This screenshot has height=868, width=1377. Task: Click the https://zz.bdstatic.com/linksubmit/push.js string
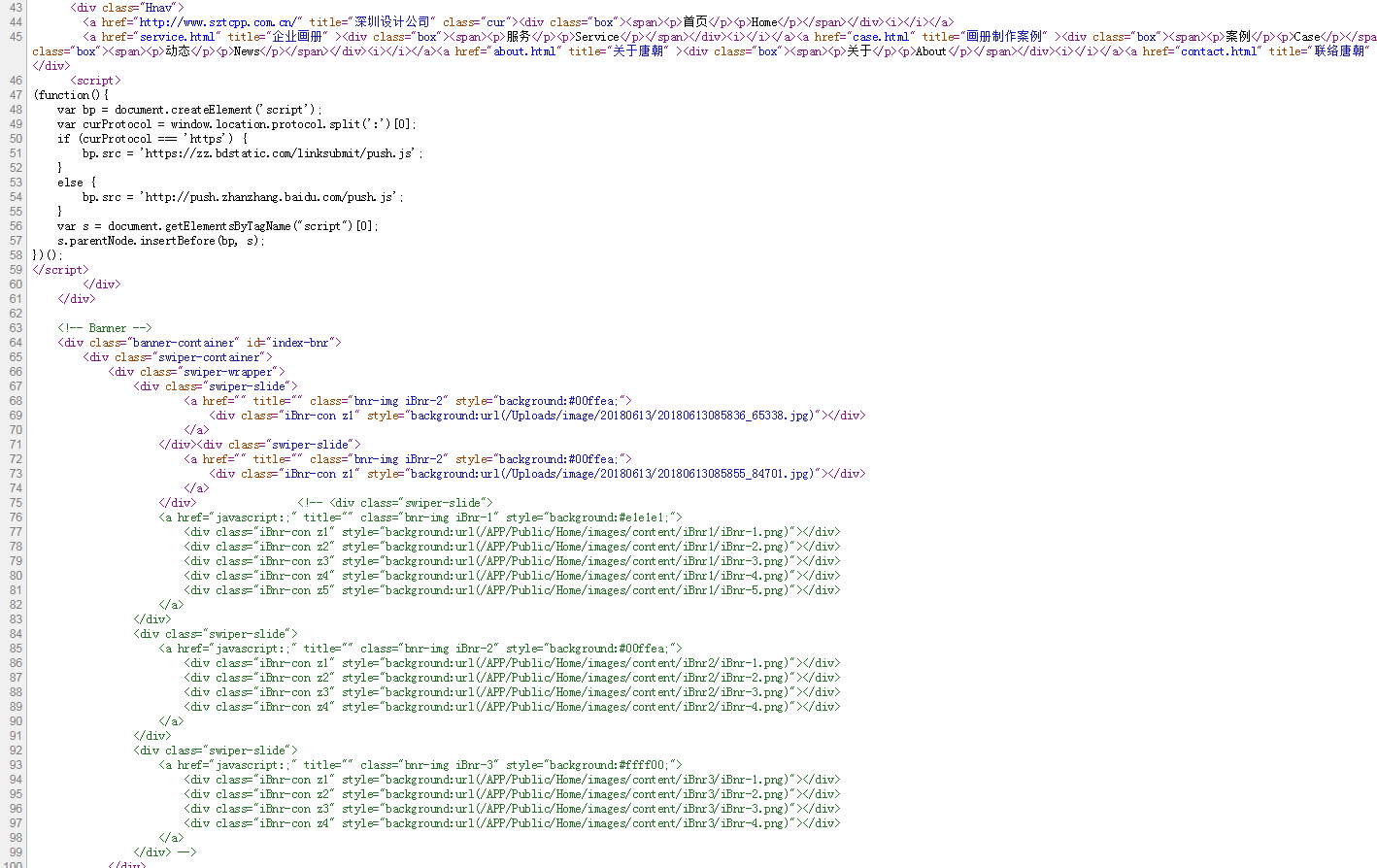click(x=280, y=153)
